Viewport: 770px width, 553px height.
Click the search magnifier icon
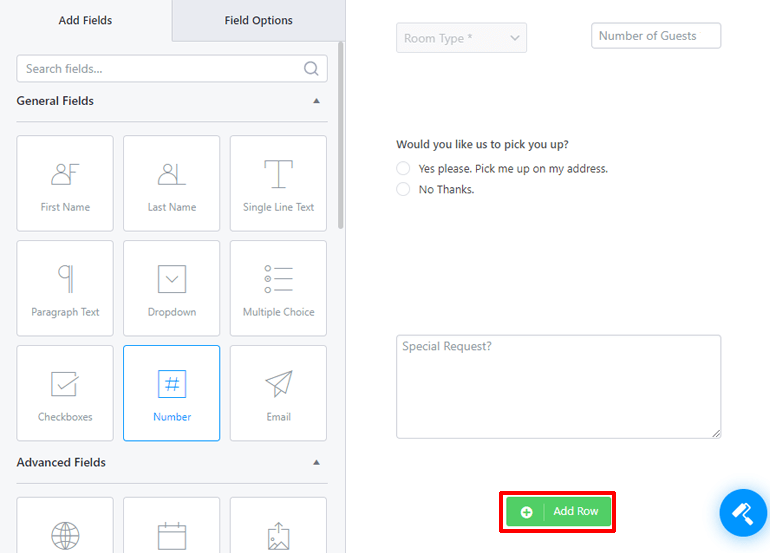point(311,68)
